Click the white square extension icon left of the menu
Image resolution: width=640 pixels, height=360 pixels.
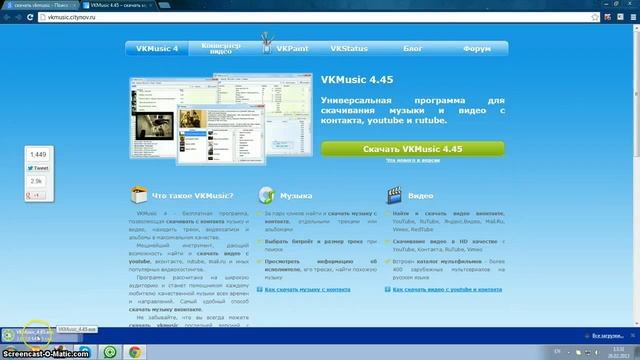click(620, 17)
